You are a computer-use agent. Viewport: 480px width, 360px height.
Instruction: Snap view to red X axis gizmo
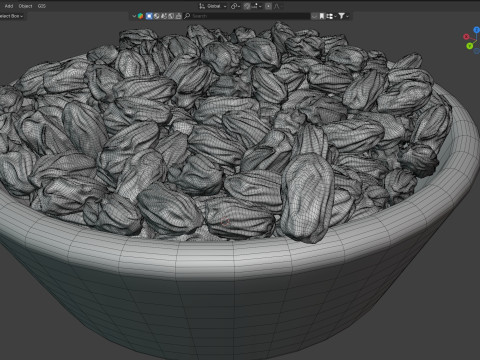[466, 37]
